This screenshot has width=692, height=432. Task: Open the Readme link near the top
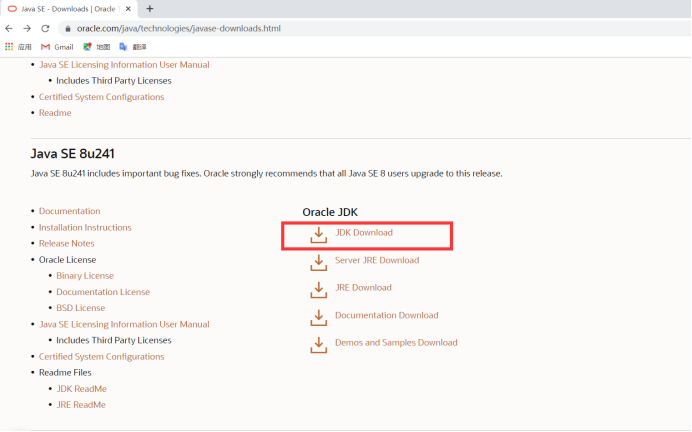55,113
